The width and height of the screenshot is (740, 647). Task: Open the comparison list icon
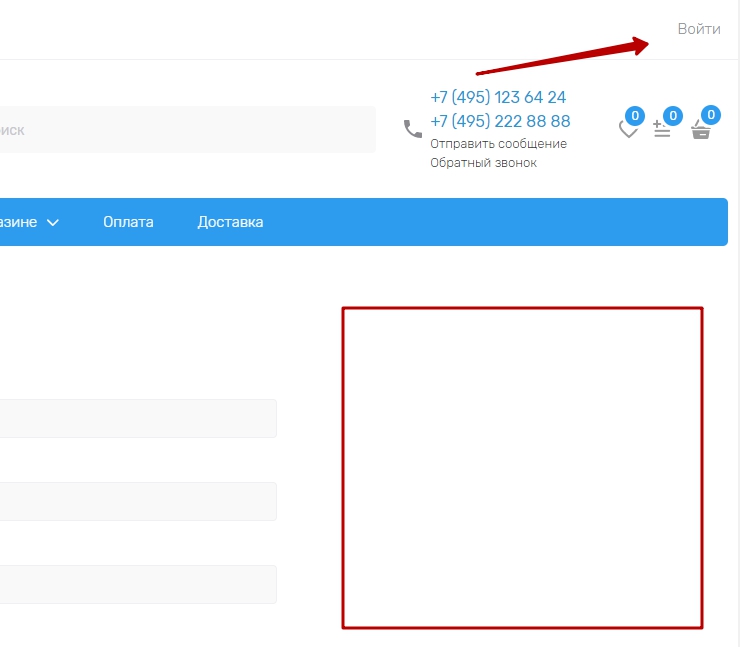(662, 129)
